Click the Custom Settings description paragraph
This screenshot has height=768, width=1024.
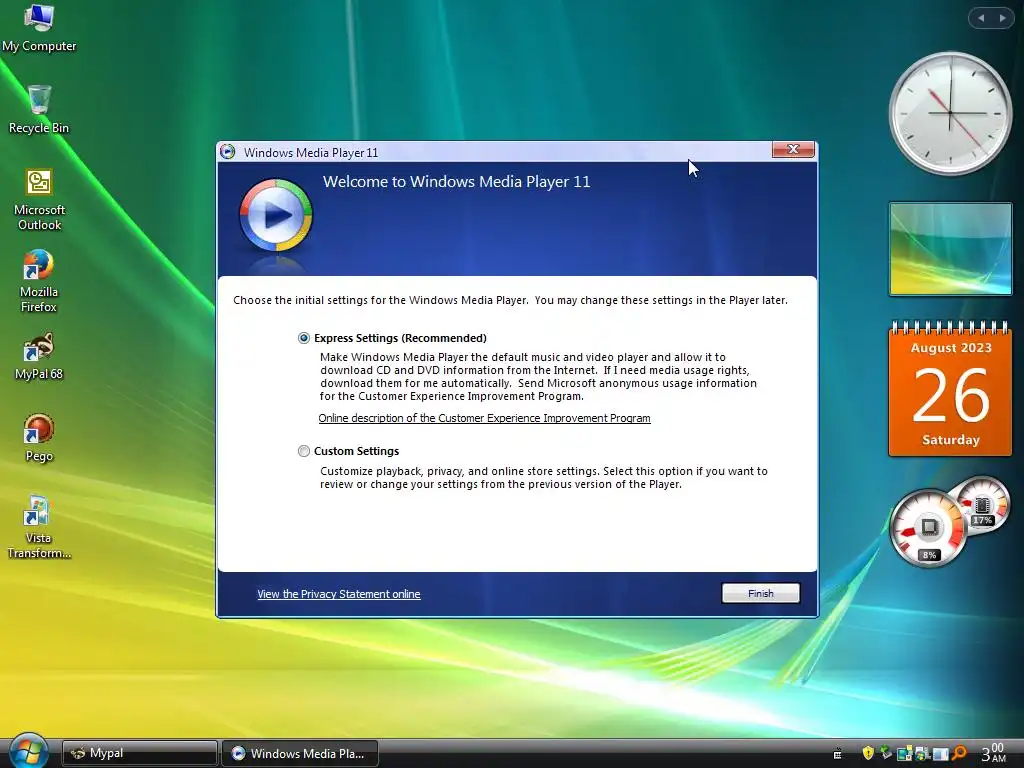543,477
